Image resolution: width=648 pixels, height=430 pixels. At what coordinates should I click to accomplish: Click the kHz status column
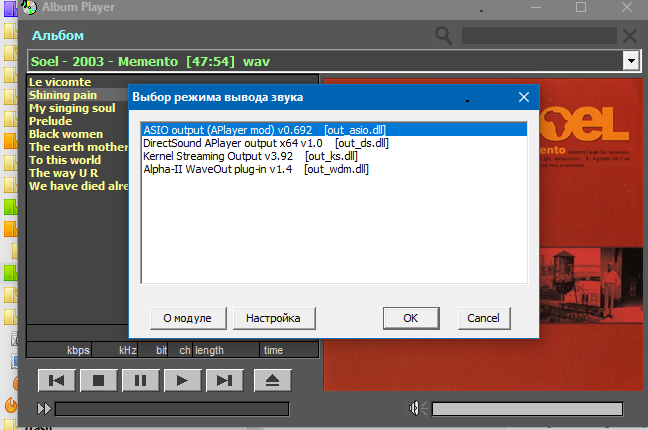[x=115, y=350]
